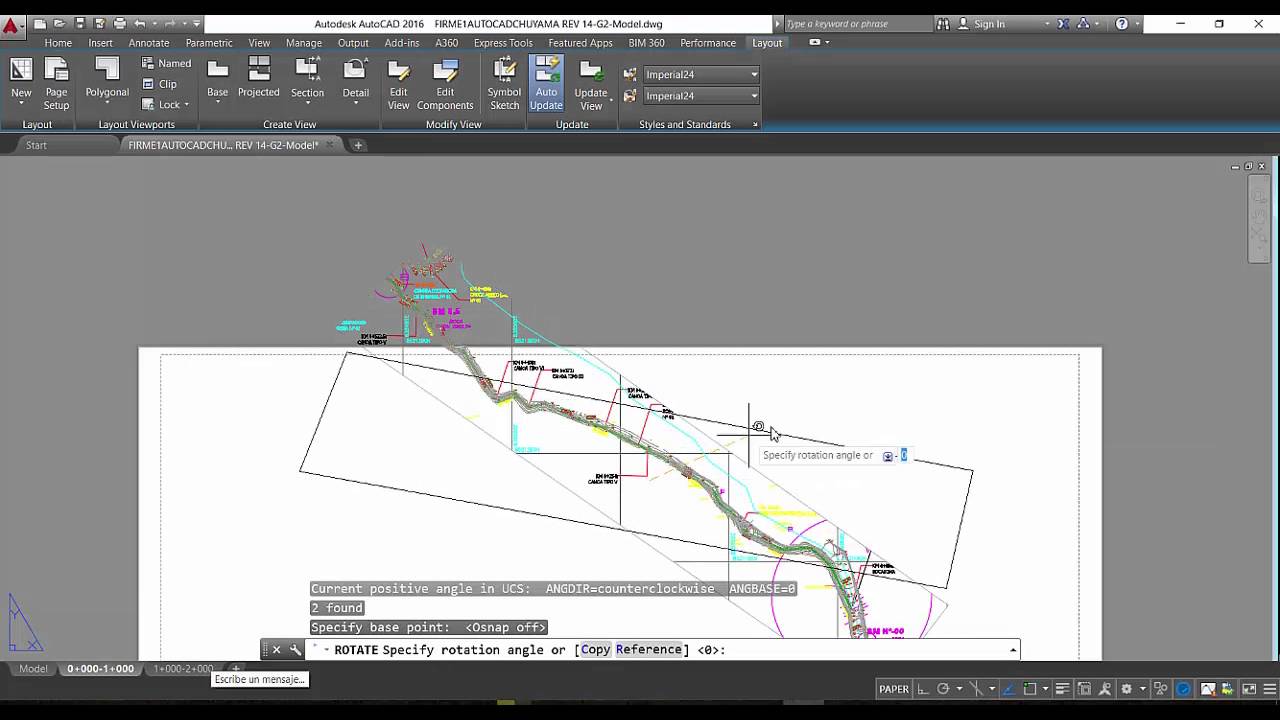Click the Edit Components tool

(445, 84)
